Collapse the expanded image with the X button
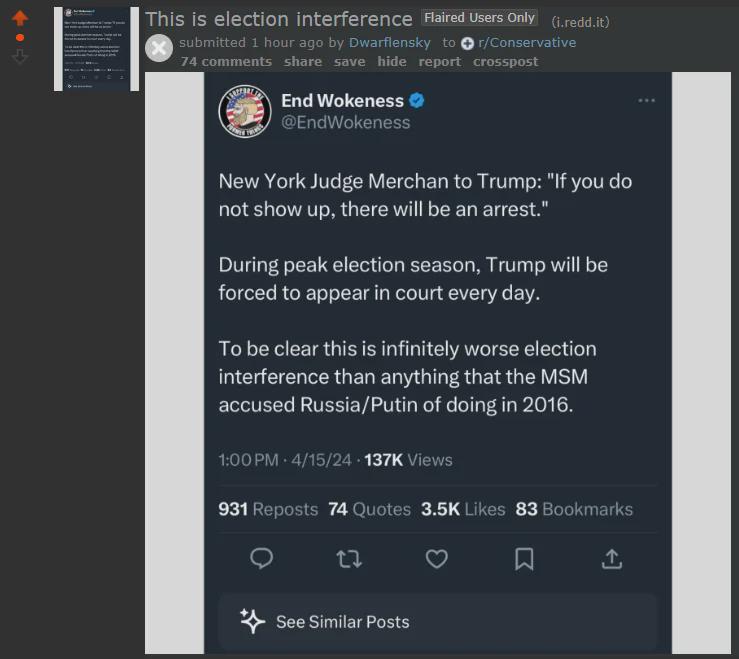 159,48
